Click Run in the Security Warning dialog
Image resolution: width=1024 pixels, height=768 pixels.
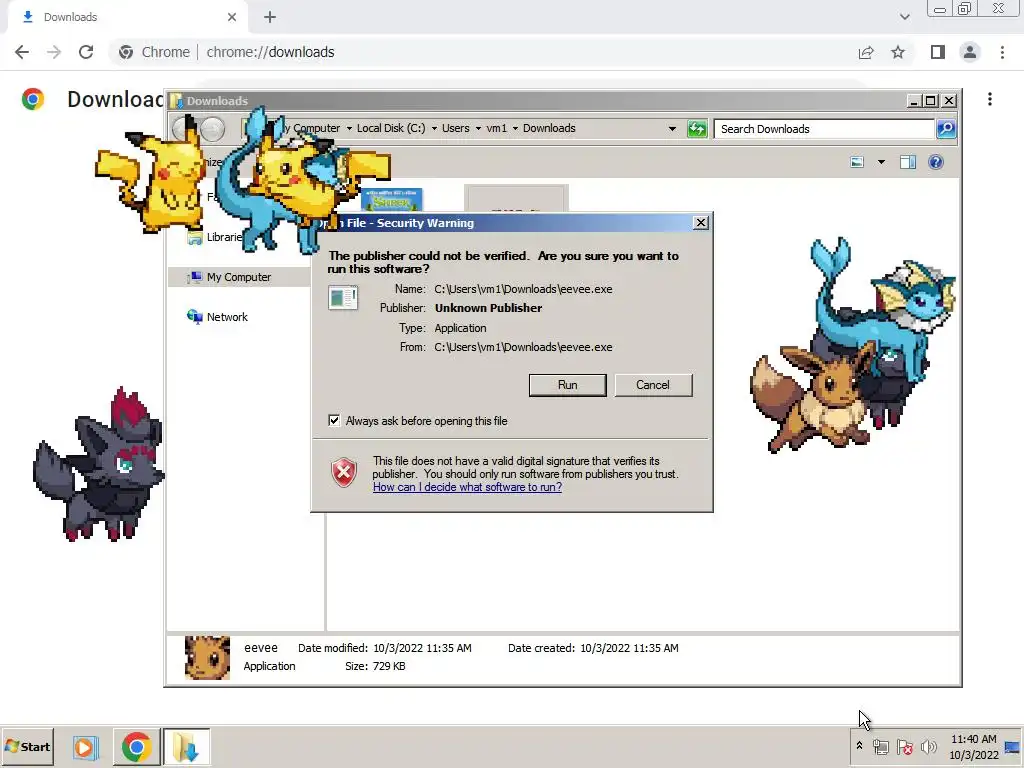click(568, 385)
